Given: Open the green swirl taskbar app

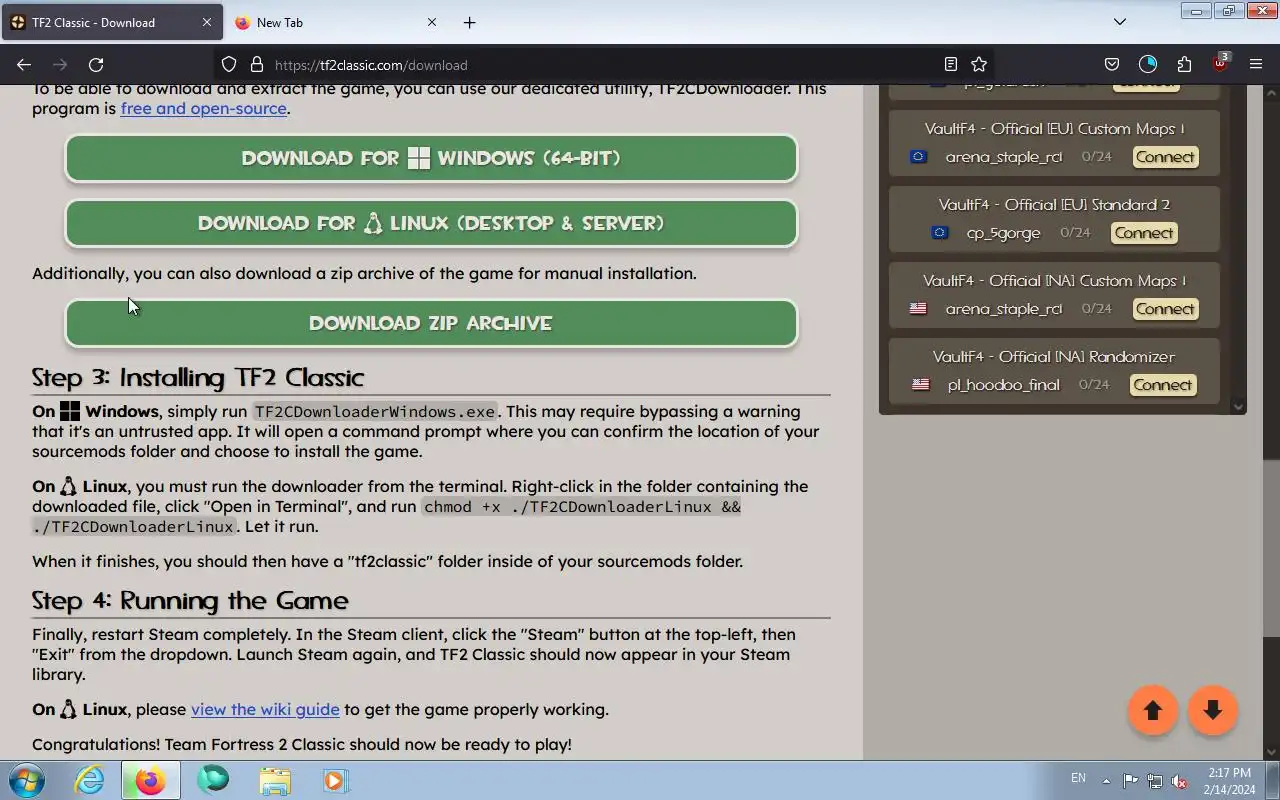Looking at the screenshot, I should 213,780.
